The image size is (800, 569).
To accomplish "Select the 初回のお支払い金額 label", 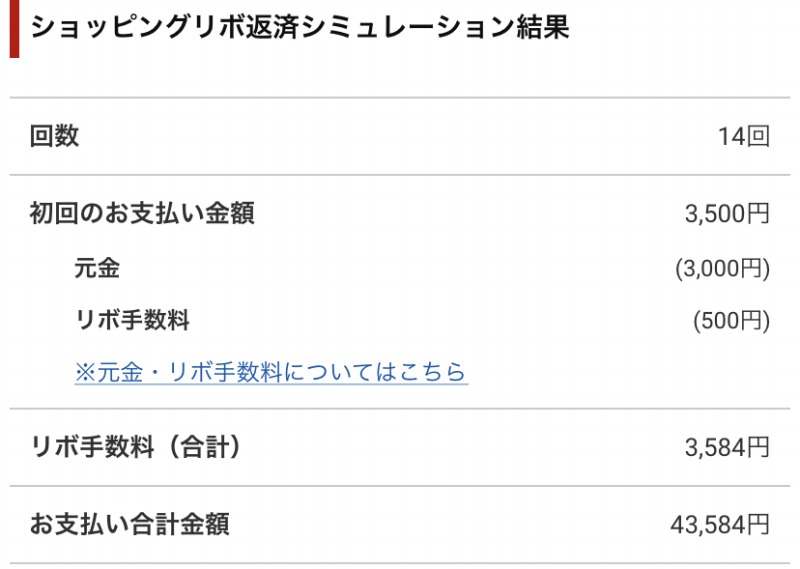I will [142, 213].
